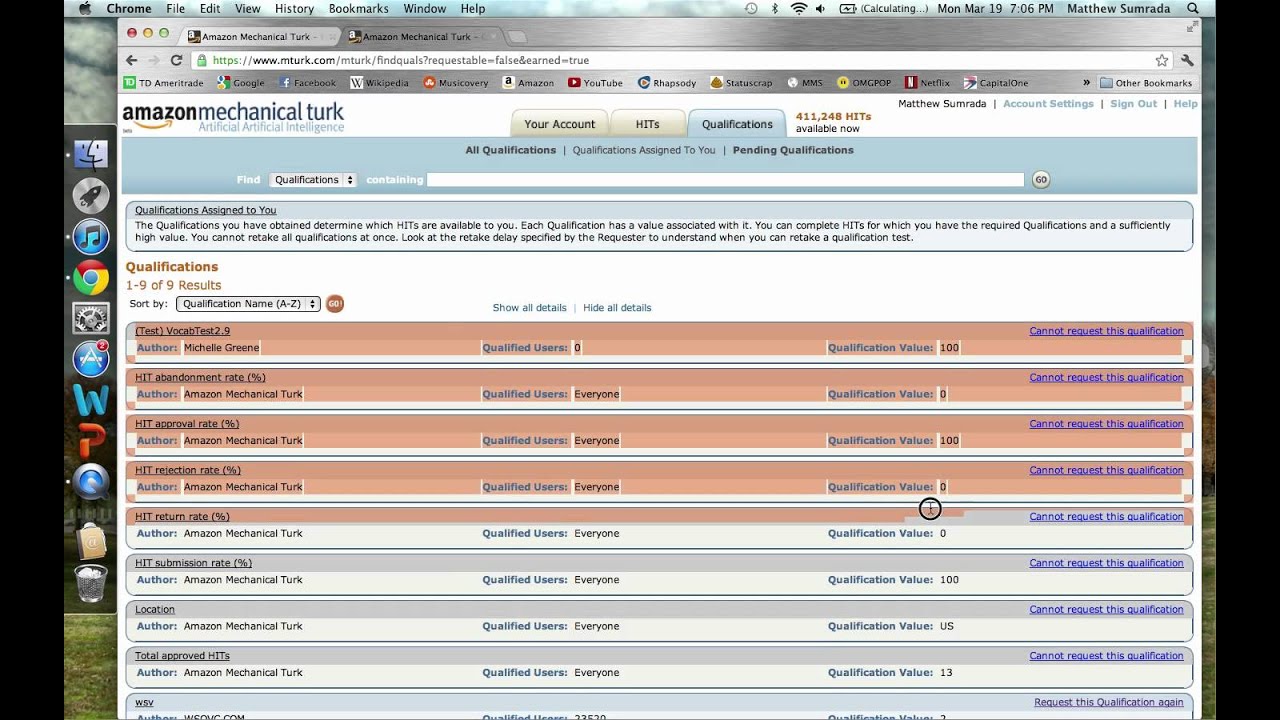This screenshot has height=720, width=1280.
Task: Open the History menu
Action: 295,8
